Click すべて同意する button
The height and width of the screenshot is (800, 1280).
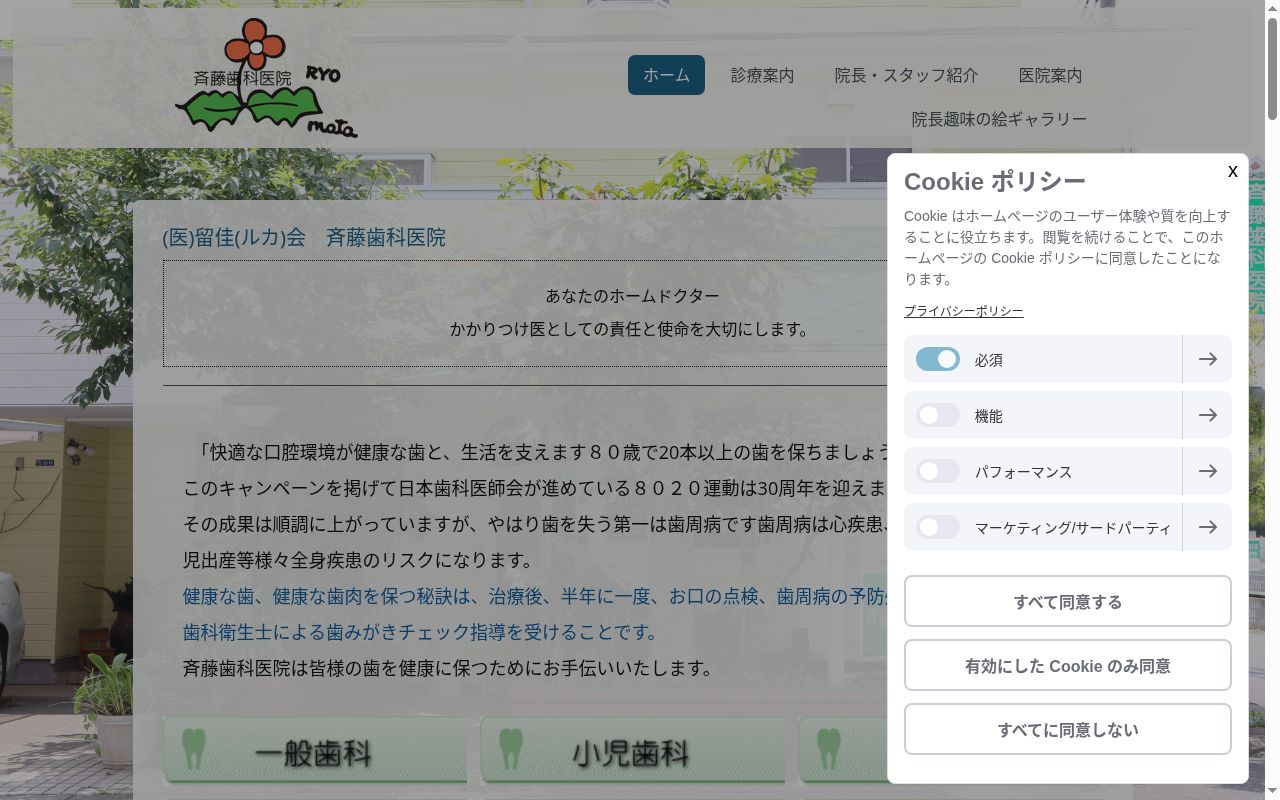point(1068,601)
